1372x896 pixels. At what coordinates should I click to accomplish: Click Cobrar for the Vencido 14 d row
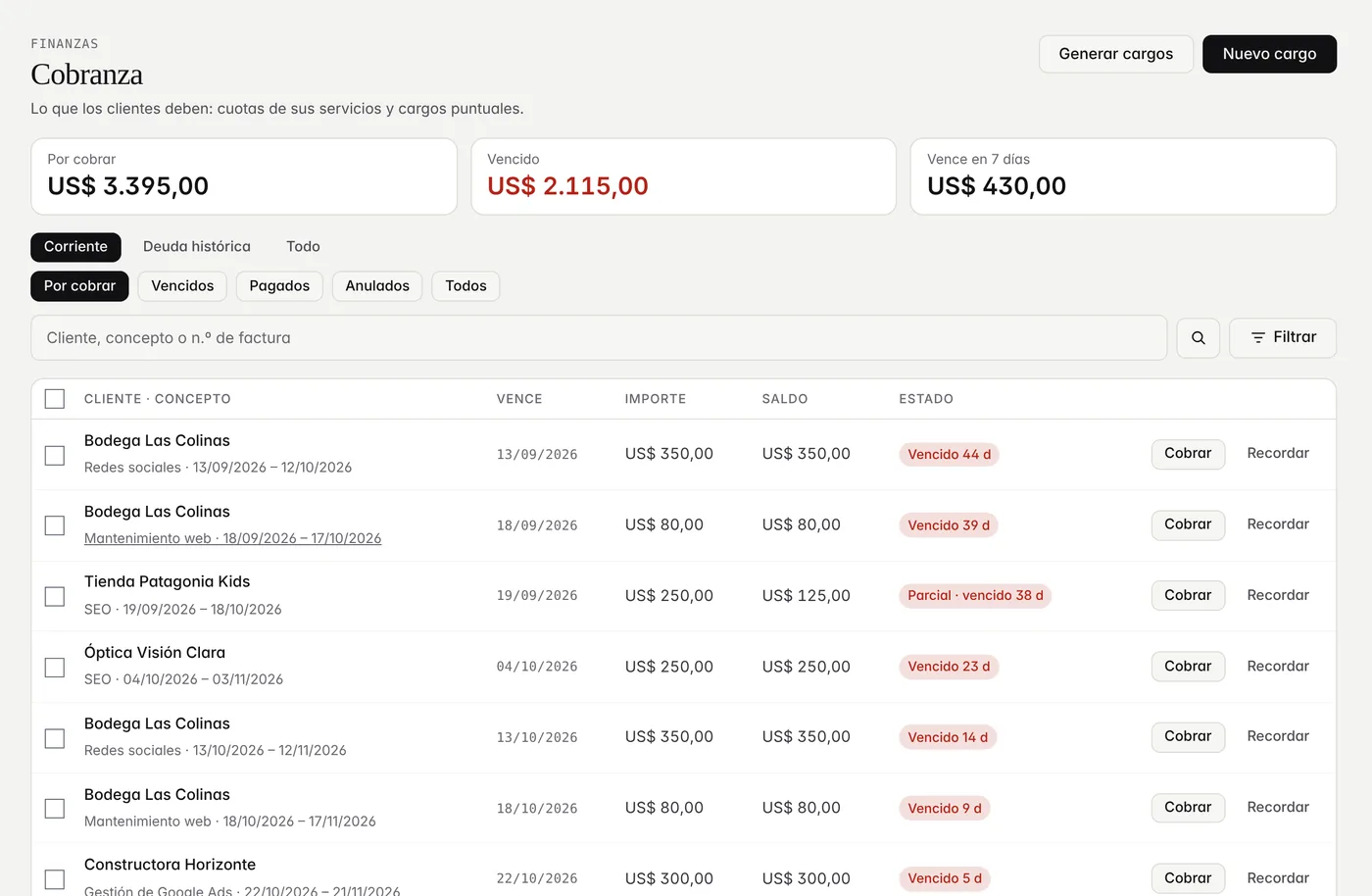tap(1188, 736)
